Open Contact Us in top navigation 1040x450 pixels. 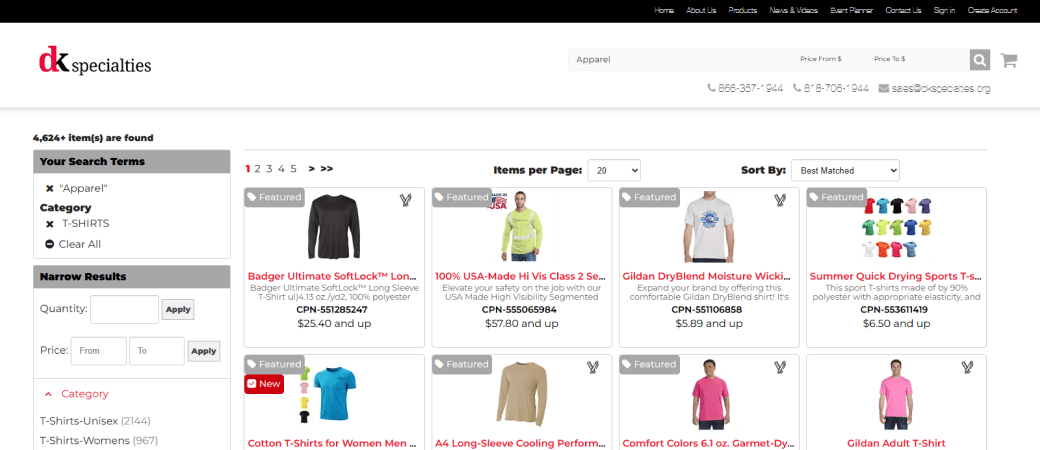(903, 11)
